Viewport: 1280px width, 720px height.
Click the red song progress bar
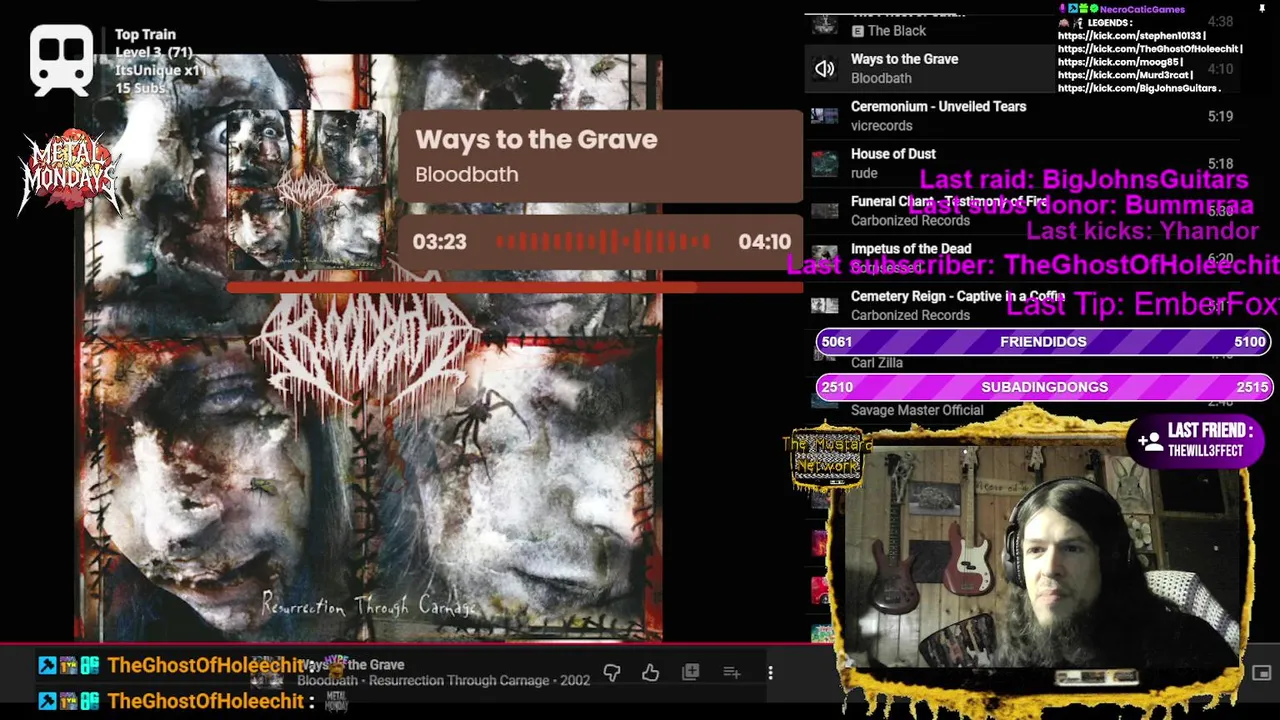pyautogui.click(x=515, y=287)
